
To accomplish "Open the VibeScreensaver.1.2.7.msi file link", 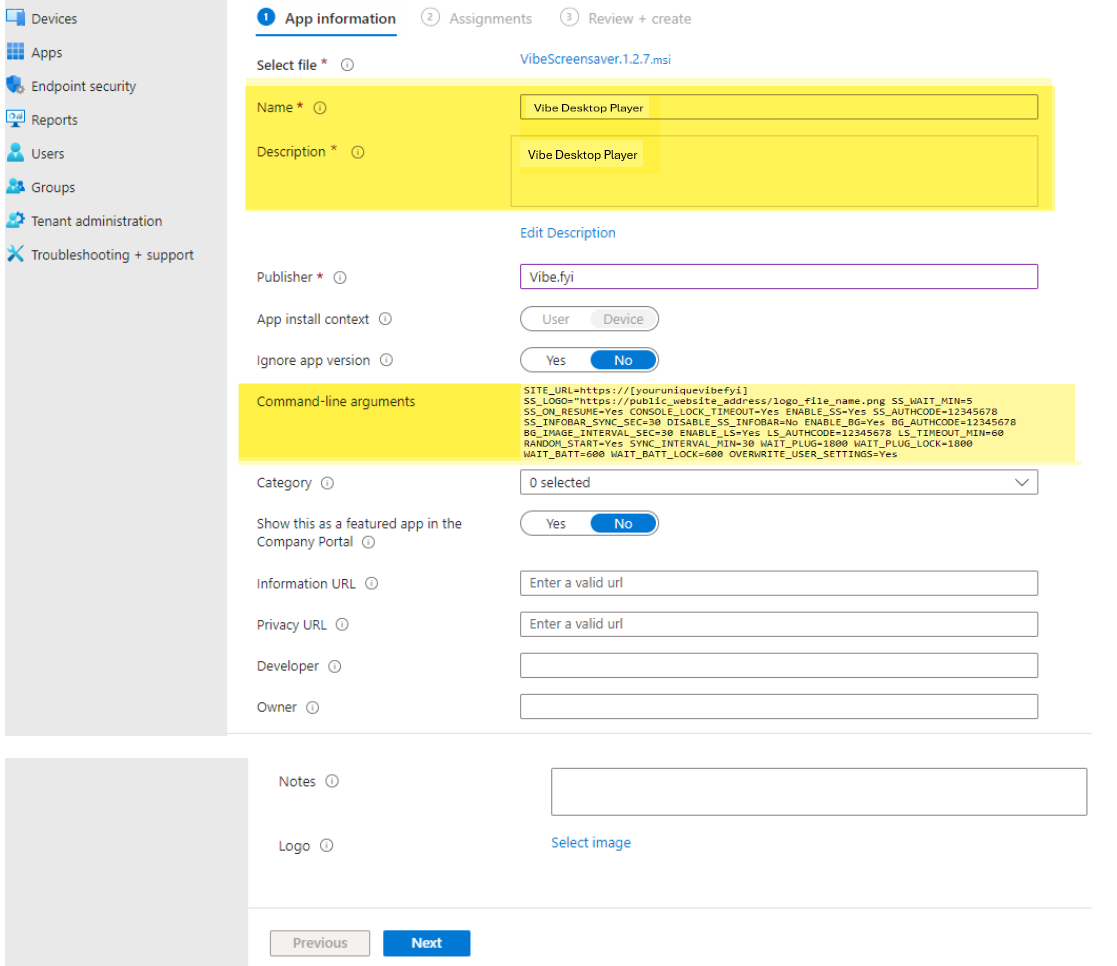I will click(595, 59).
